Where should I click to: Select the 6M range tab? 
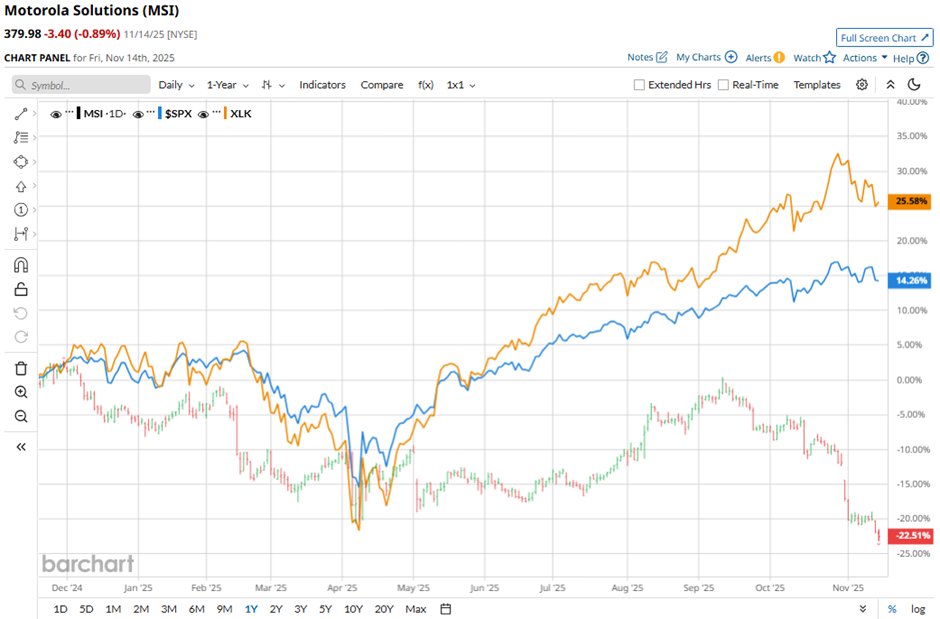pyautogui.click(x=197, y=609)
